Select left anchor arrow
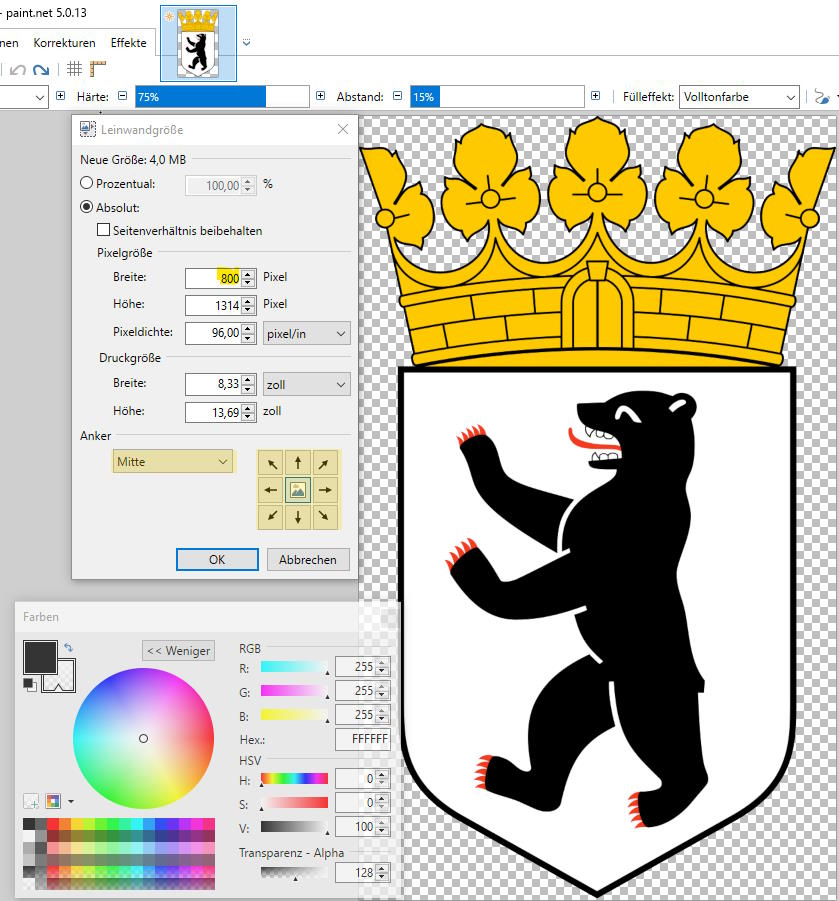Image resolution: width=839 pixels, height=901 pixels. click(x=272, y=490)
